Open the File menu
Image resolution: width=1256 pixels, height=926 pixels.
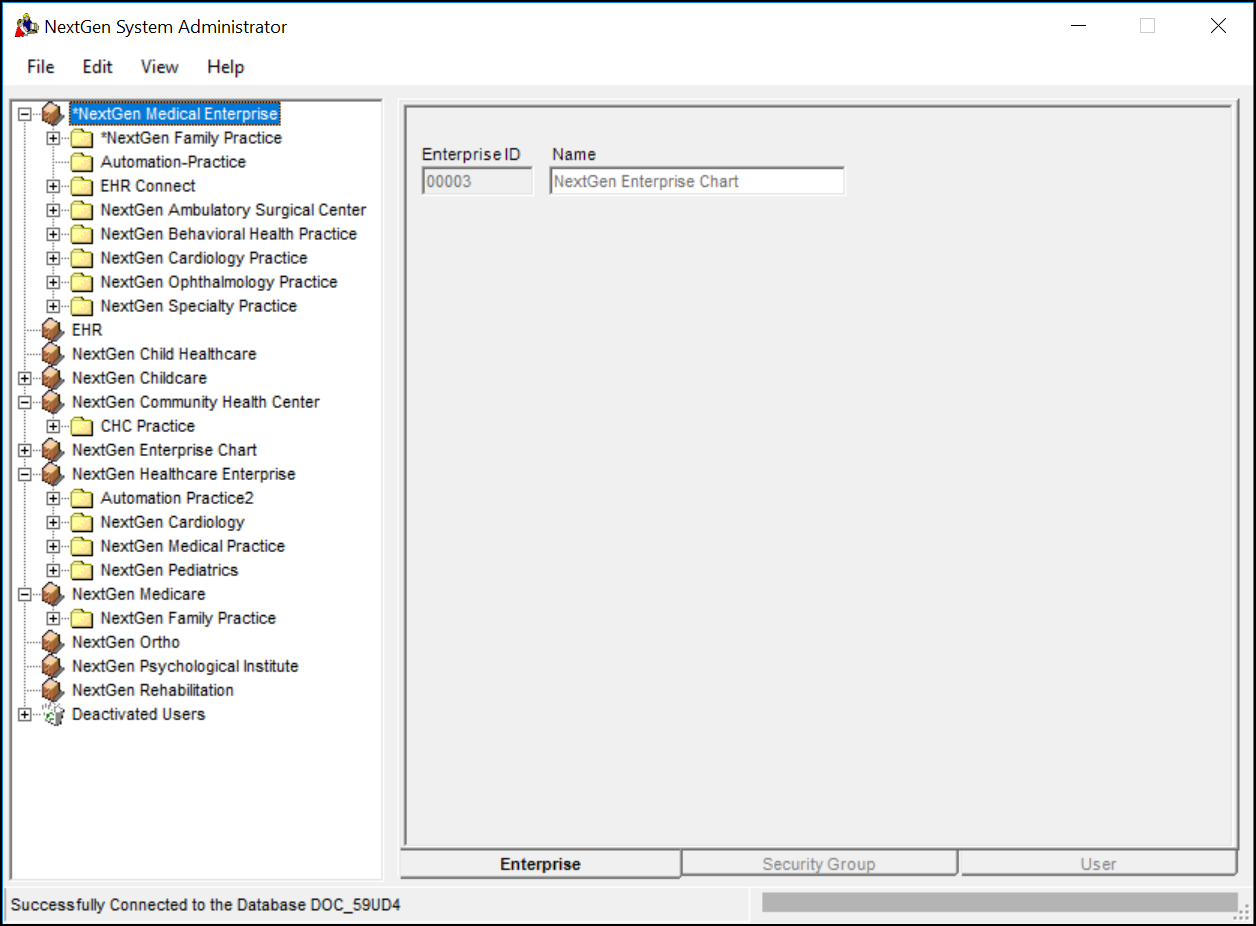click(41, 67)
